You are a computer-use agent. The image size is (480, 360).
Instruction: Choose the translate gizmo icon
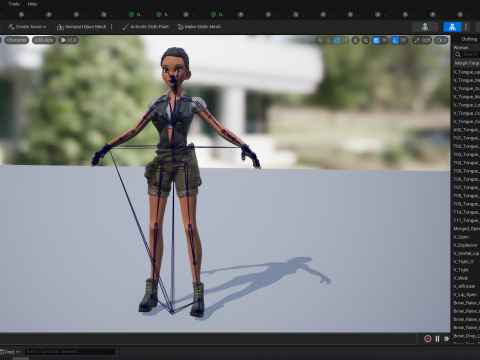tap(328, 40)
